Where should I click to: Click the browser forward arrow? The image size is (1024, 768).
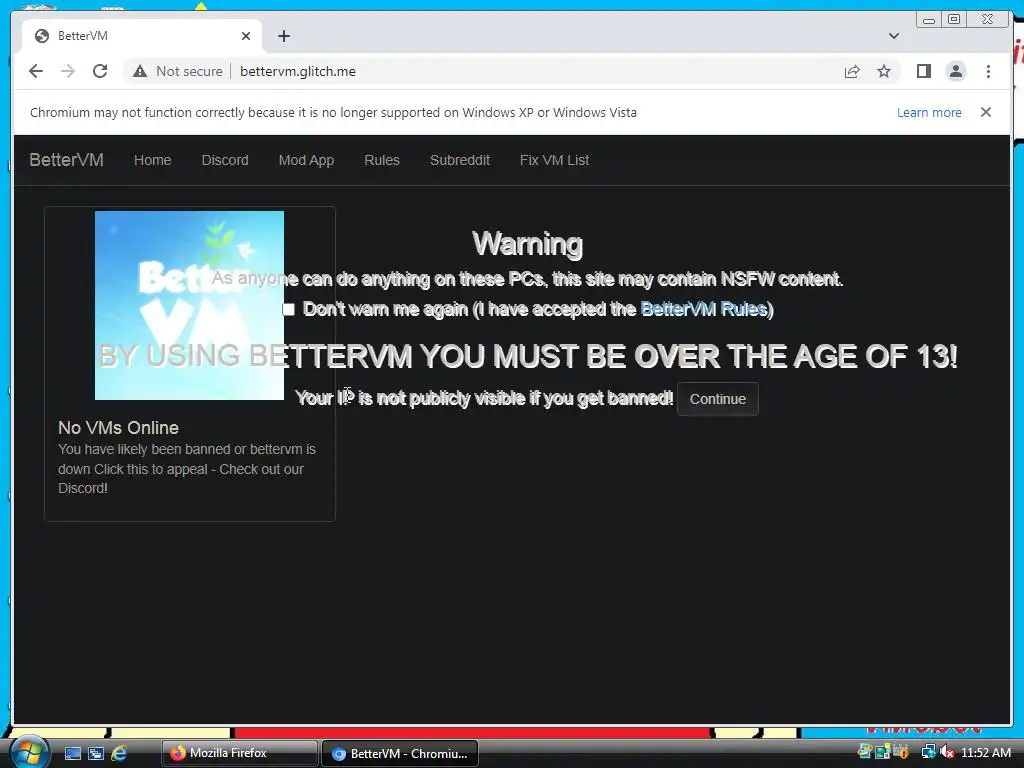(x=68, y=71)
